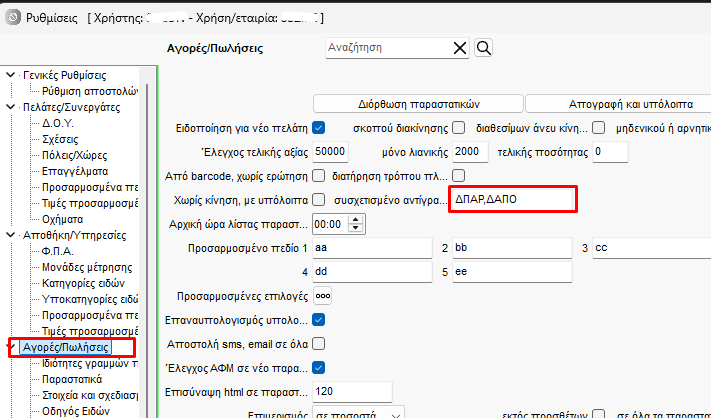Screen dimensions: 711x418
Task: Click the settings tree vertical scrollbar
Action: click(146, 249)
